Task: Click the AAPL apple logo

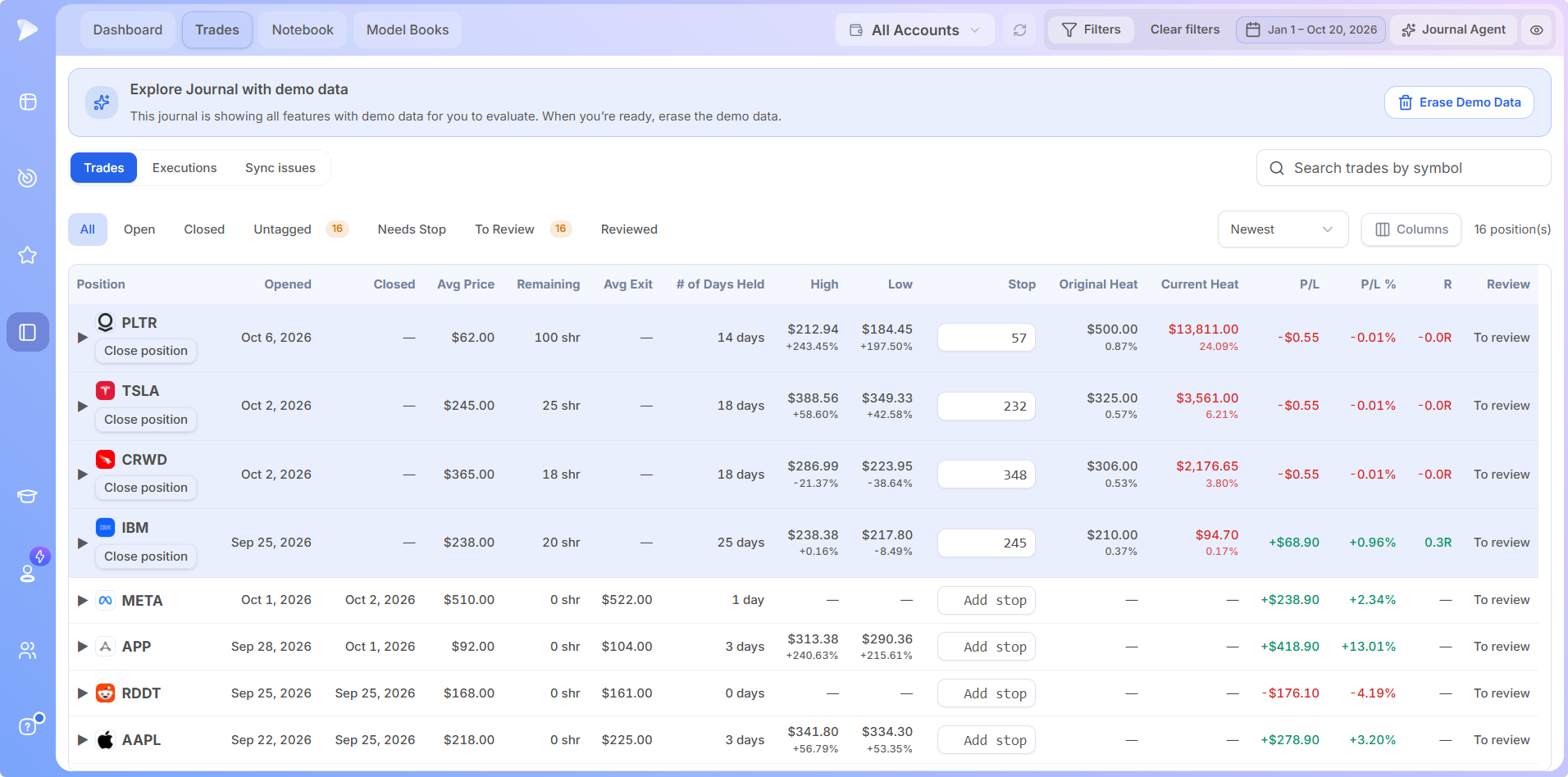Action: pos(105,739)
